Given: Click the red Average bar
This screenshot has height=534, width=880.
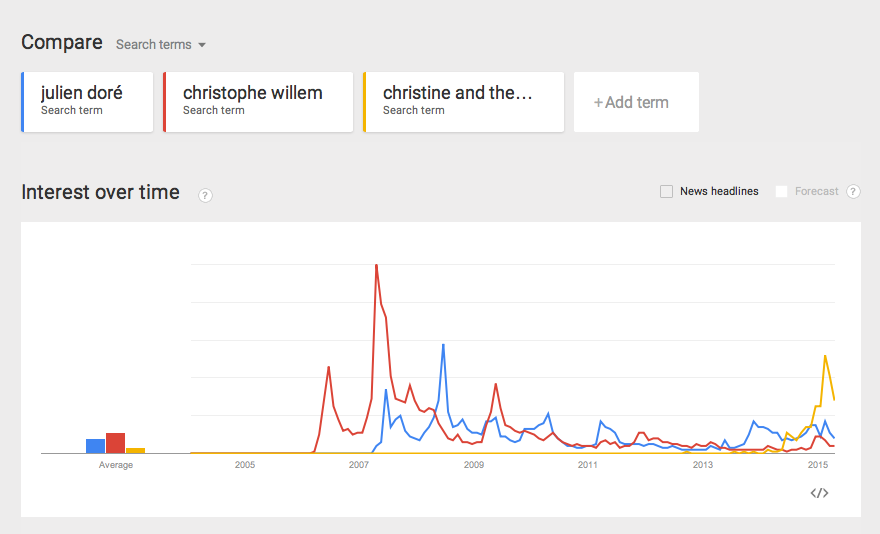Looking at the screenshot, I should [x=116, y=443].
